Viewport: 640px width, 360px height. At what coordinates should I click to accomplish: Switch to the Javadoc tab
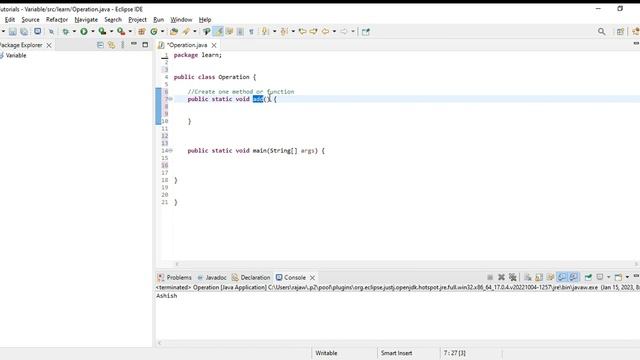click(x=212, y=277)
